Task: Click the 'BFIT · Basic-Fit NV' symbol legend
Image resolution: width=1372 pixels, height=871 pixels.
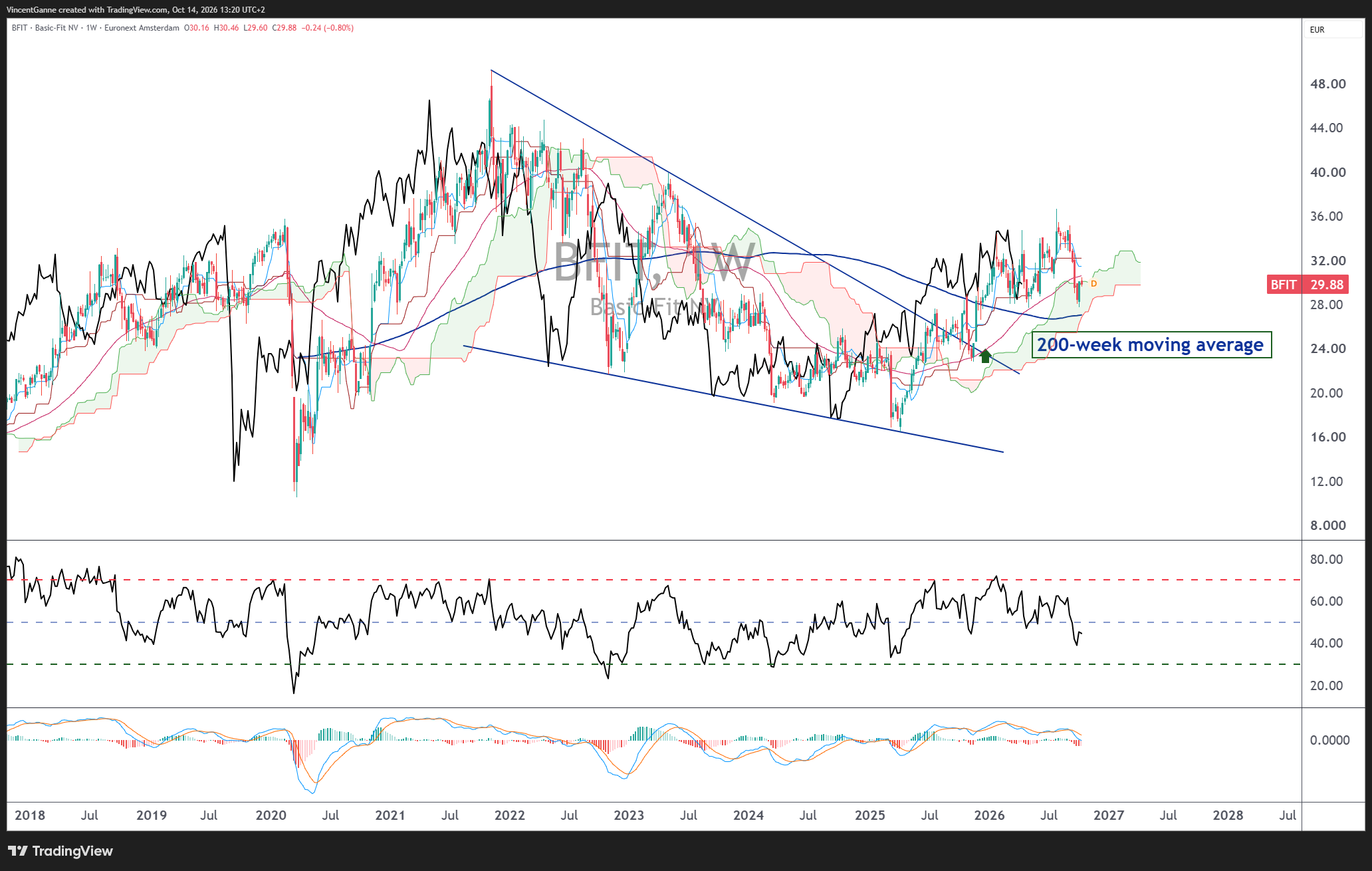Action: coord(45,28)
